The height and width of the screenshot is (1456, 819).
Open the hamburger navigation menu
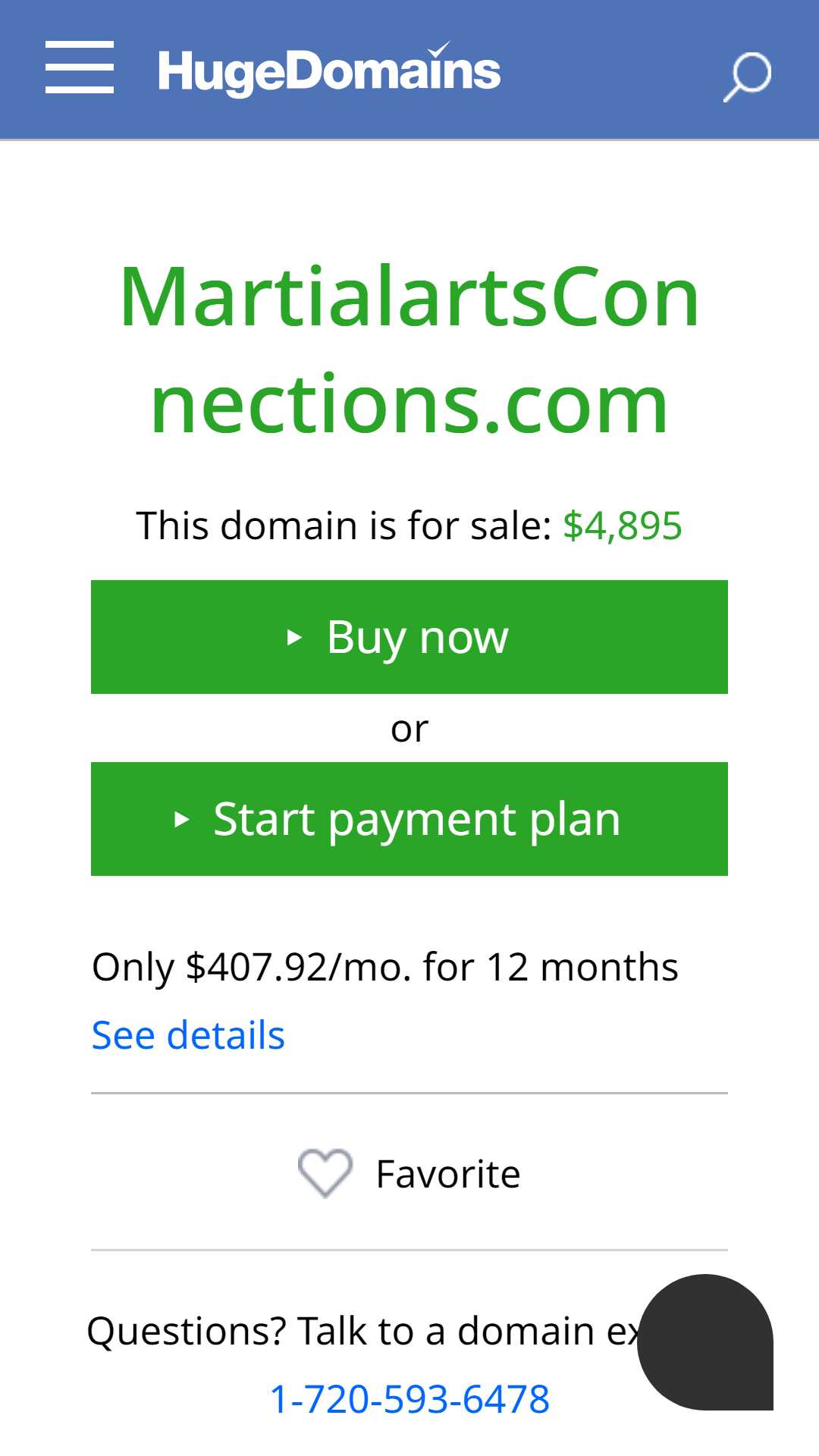[x=80, y=68]
